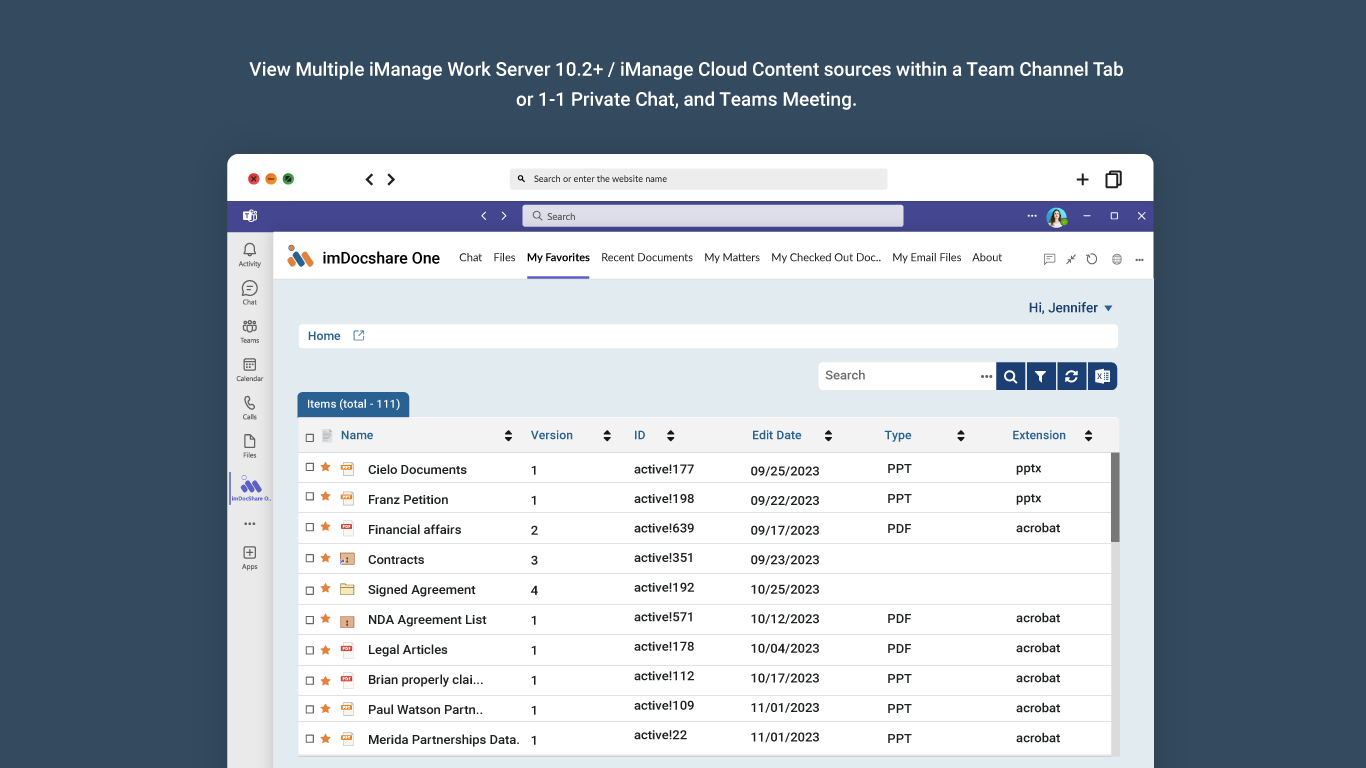Click Teams back navigation arrow
1366x768 pixels.
pyautogui.click(x=484, y=216)
